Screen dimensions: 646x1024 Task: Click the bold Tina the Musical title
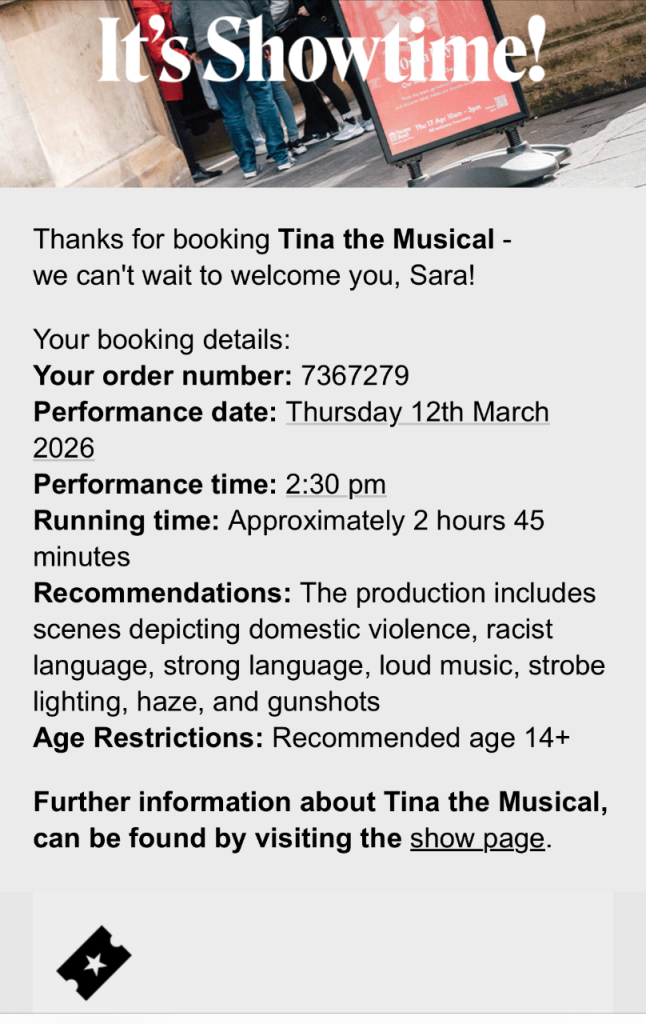[x=386, y=240]
